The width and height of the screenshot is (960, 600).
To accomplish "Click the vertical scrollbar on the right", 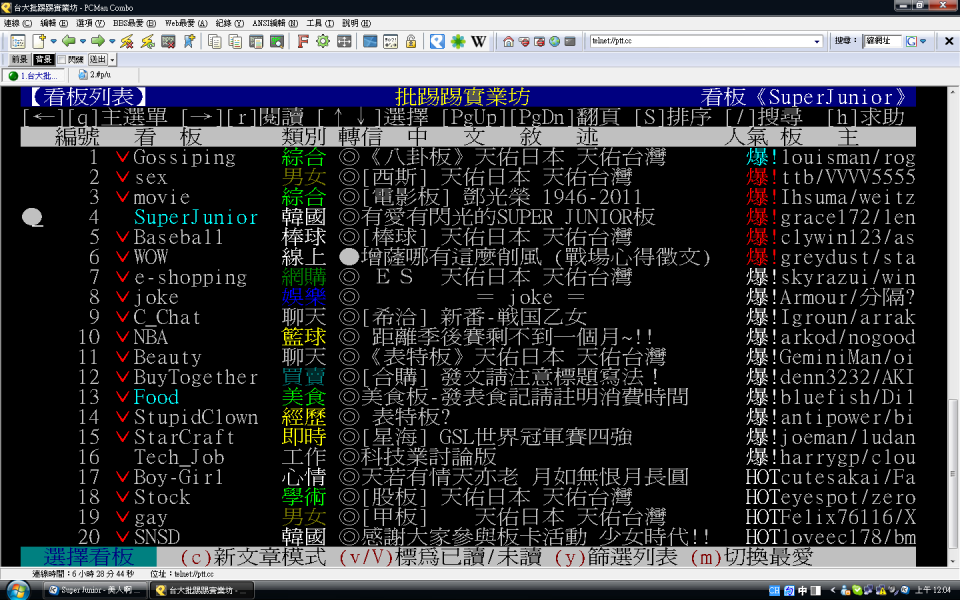I will point(952,326).
